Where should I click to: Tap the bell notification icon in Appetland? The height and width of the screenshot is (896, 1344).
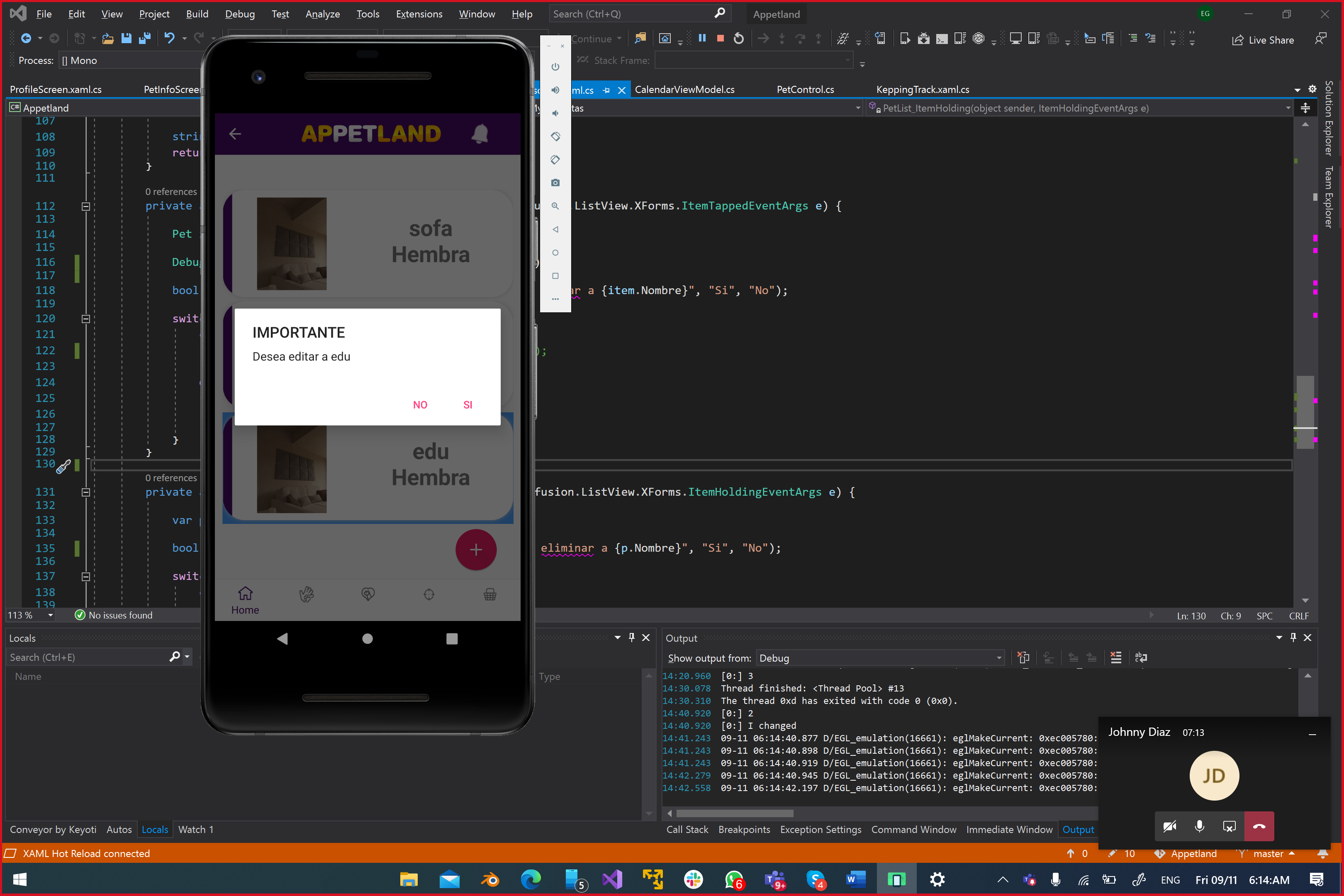click(480, 134)
